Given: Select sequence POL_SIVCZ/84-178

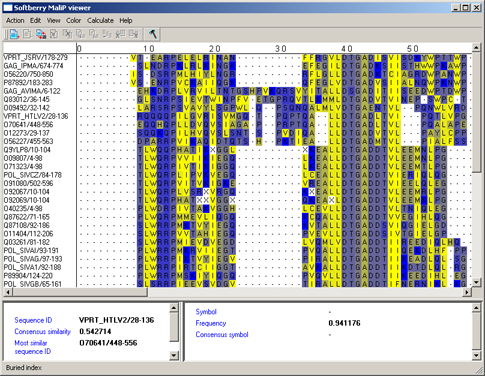Looking at the screenshot, I should click(x=33, y=175).
